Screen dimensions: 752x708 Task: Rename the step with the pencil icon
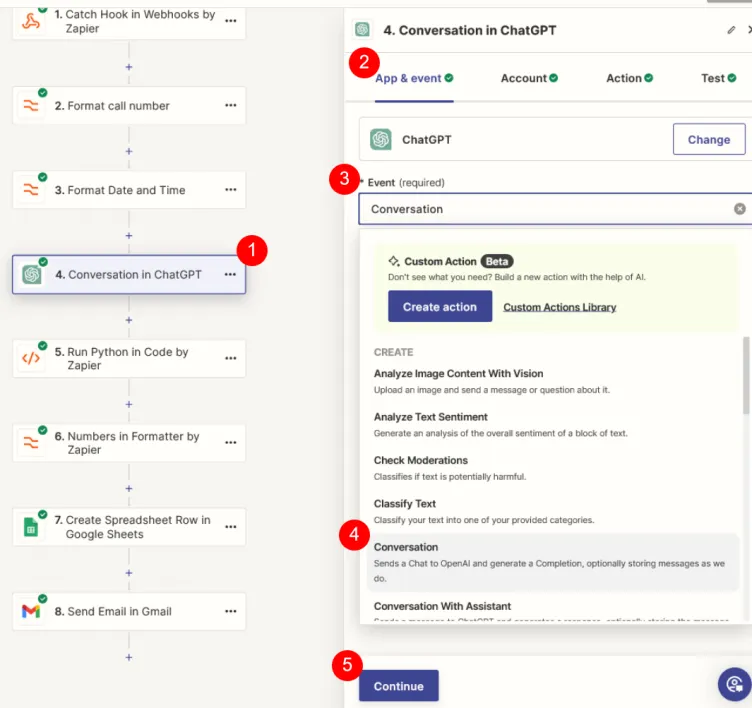tap(731, 30)
